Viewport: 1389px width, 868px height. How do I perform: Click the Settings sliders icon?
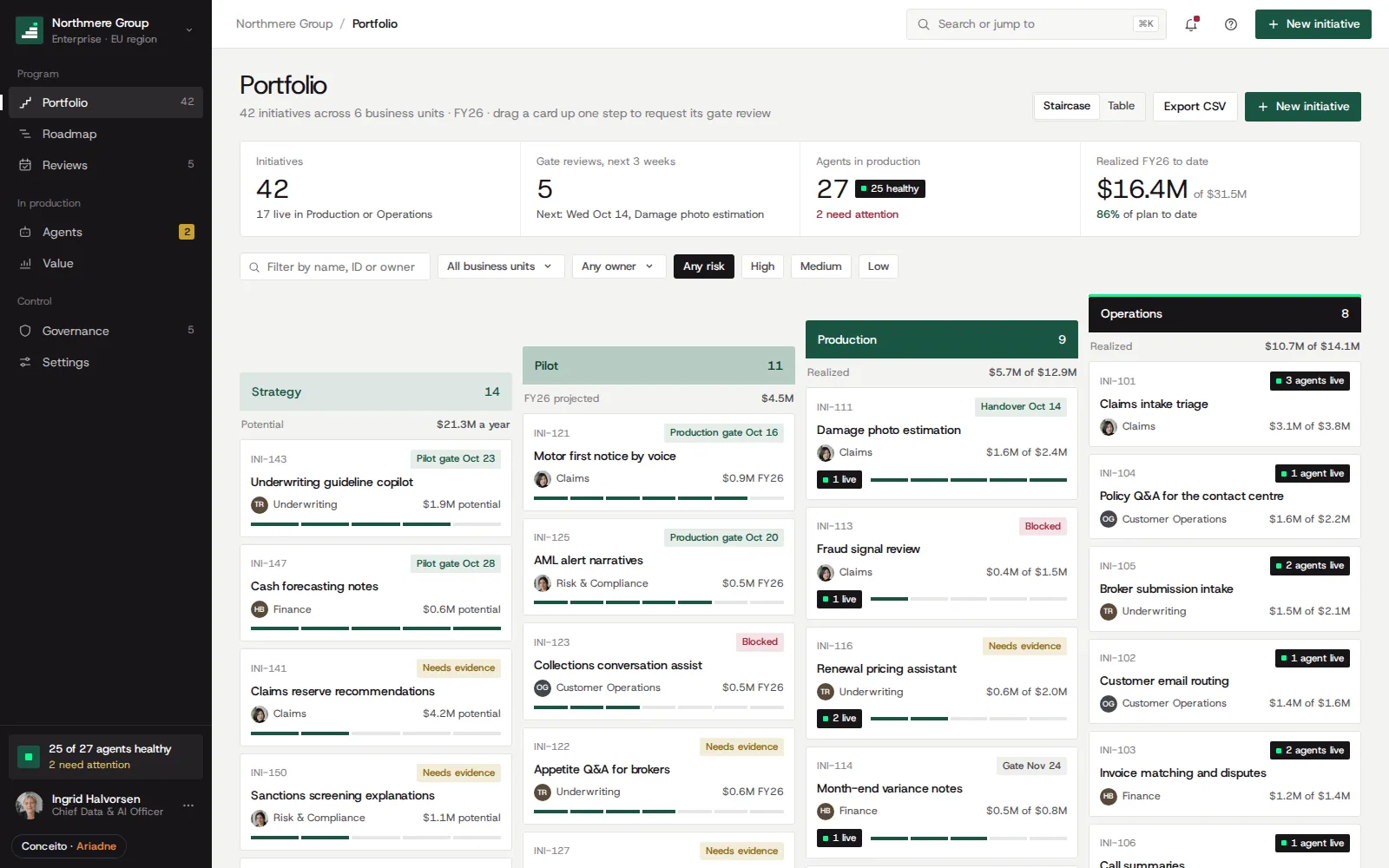[25, 362]
